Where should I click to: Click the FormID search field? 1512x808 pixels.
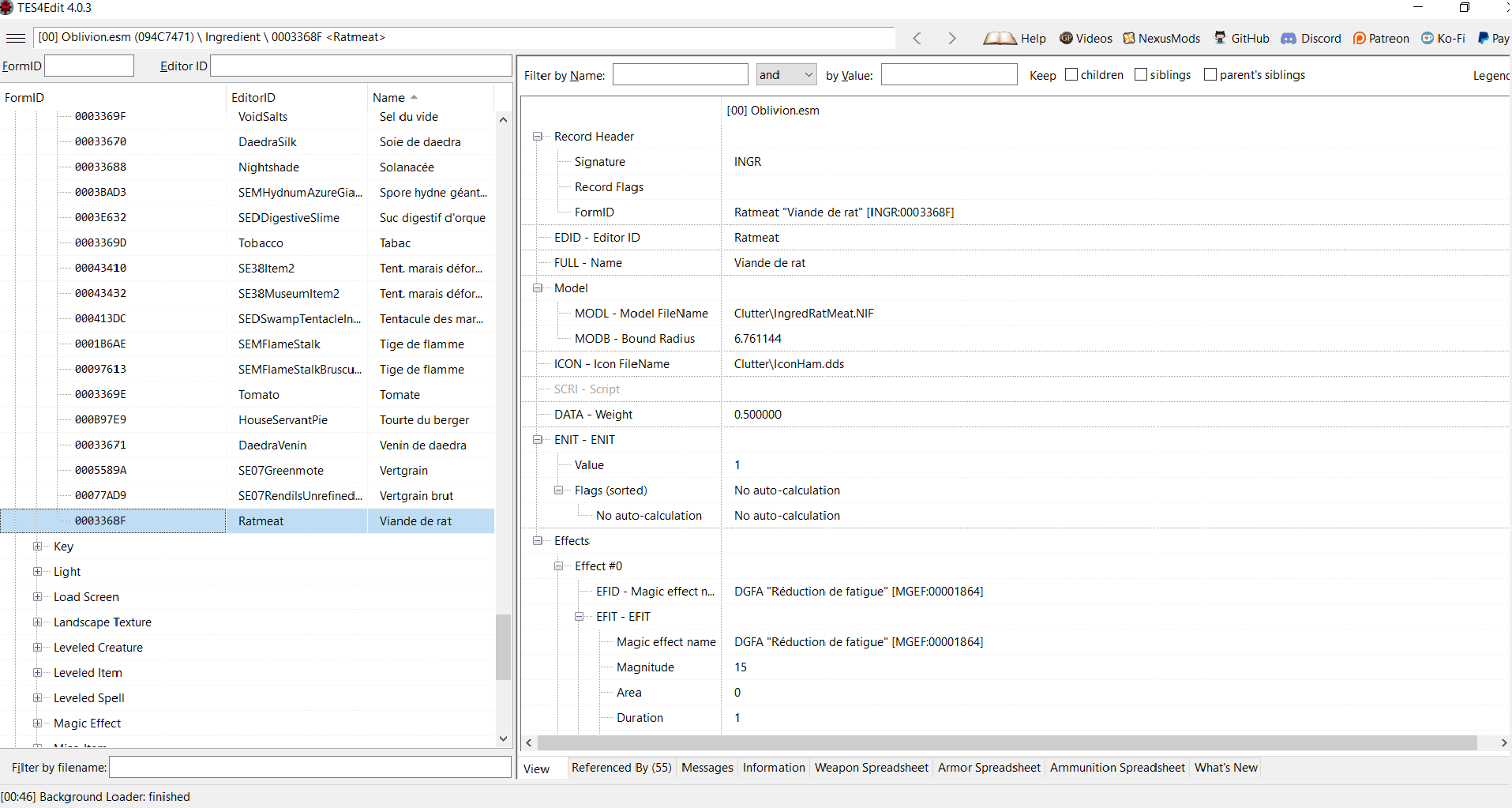pos(89,66)
